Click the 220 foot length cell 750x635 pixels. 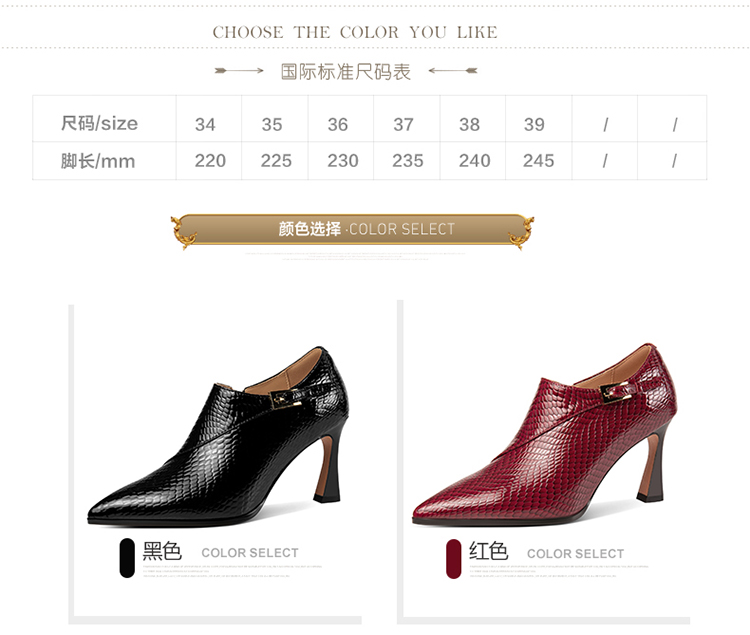pos(210,161)
